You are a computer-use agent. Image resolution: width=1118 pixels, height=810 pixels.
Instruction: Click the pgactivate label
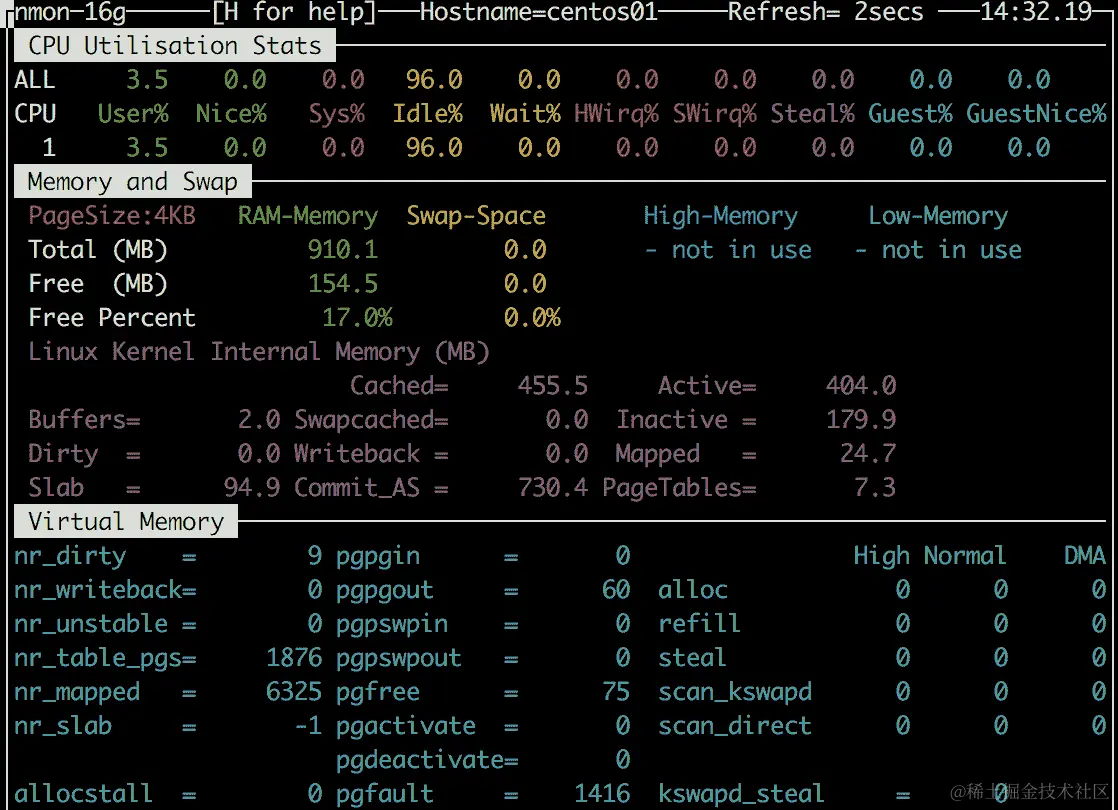406,726
